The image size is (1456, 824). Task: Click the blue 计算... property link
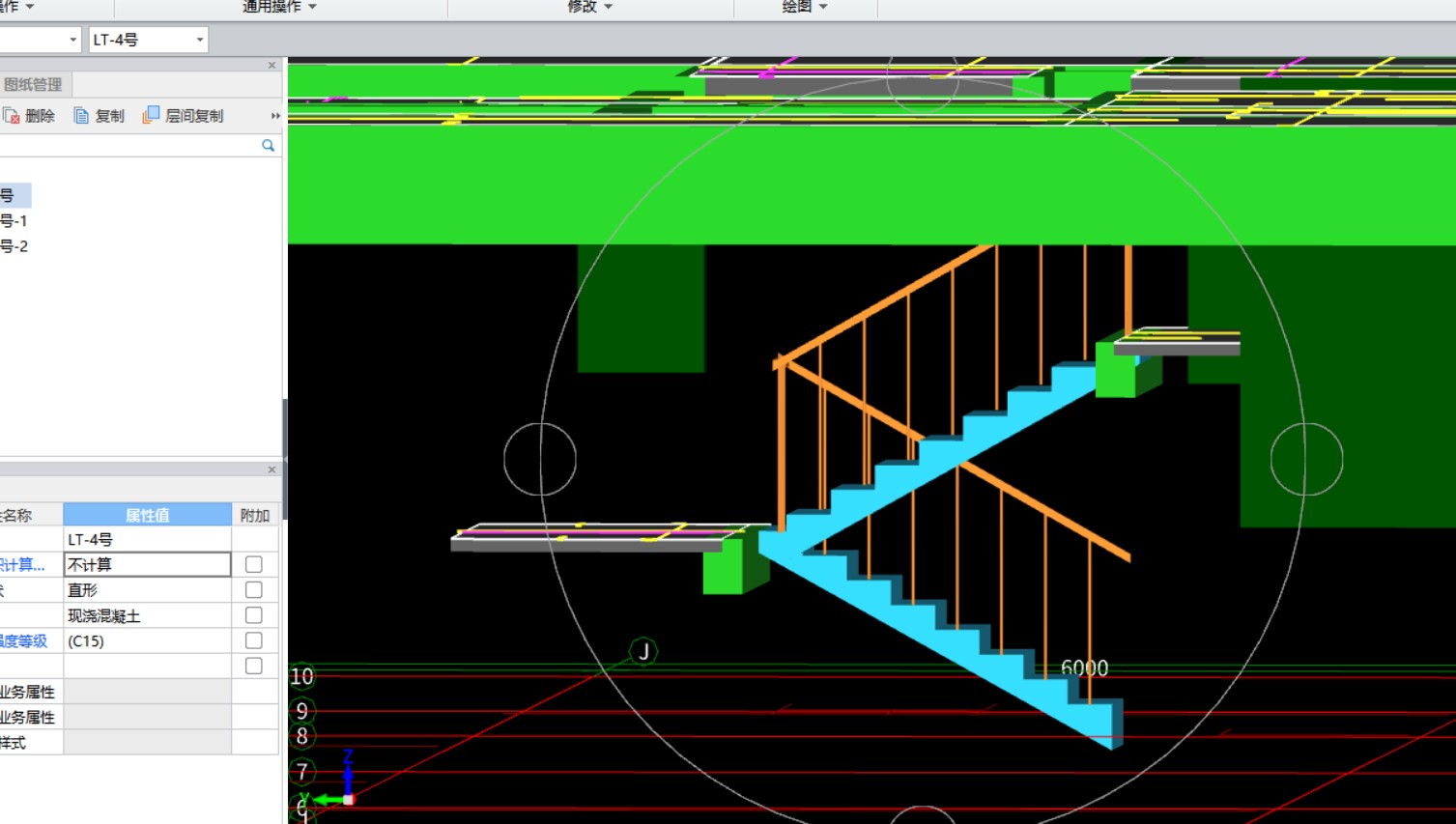[x=21, y=564]
